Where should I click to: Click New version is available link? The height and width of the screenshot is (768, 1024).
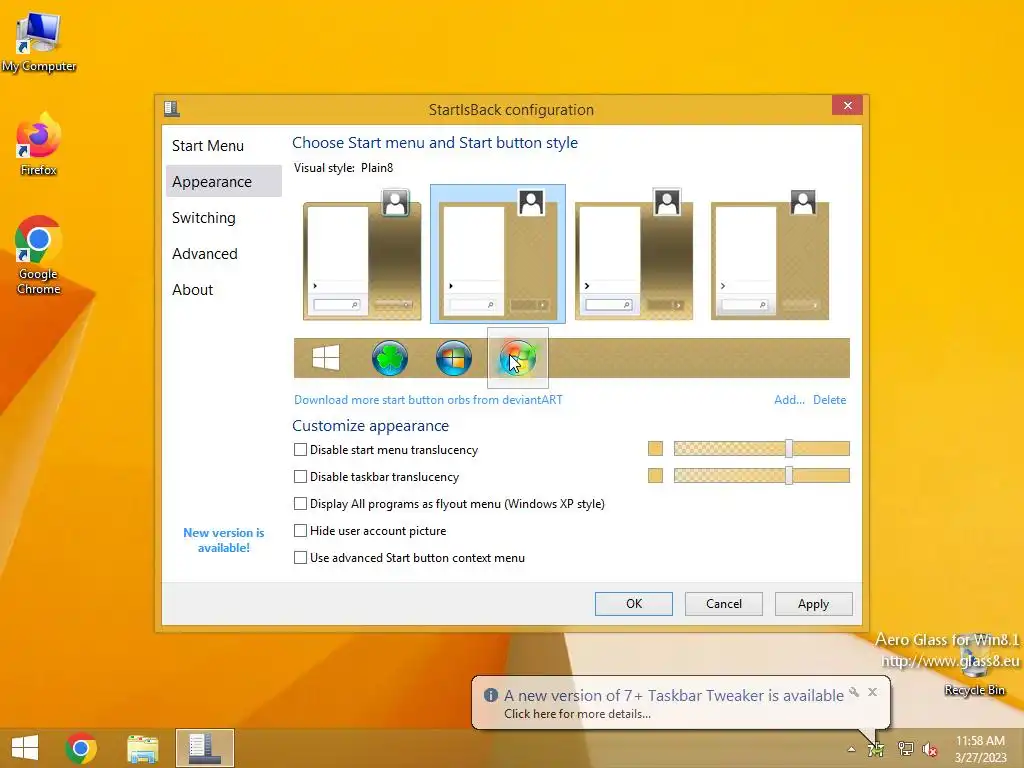[223, 540]
